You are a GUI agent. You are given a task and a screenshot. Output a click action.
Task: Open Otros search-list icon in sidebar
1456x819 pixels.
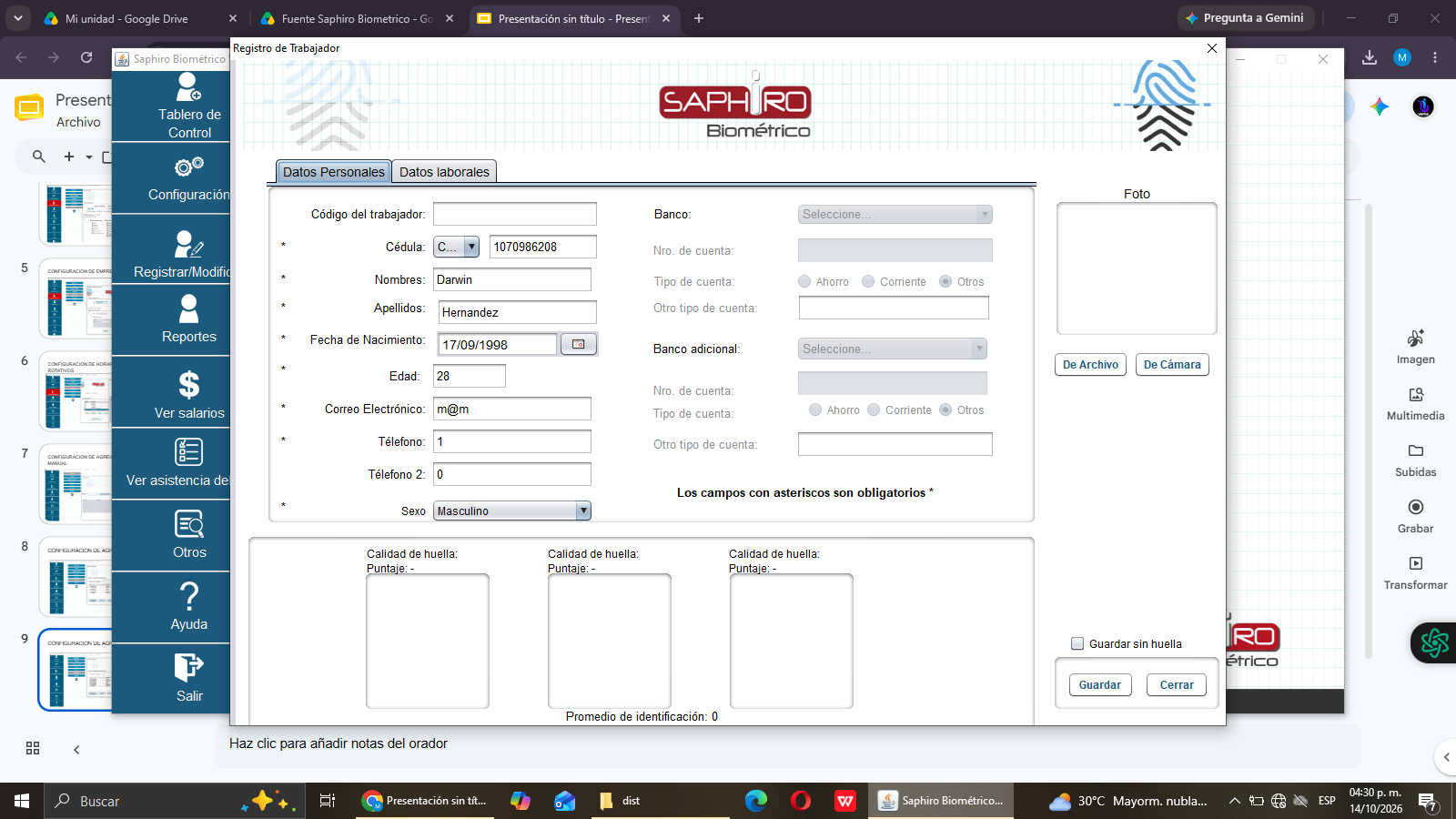[x=189, y=524]
